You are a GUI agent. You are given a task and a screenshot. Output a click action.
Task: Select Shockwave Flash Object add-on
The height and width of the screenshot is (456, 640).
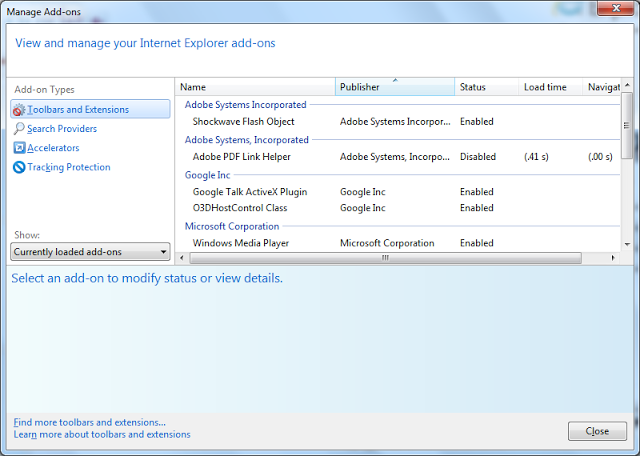point(398,122)
